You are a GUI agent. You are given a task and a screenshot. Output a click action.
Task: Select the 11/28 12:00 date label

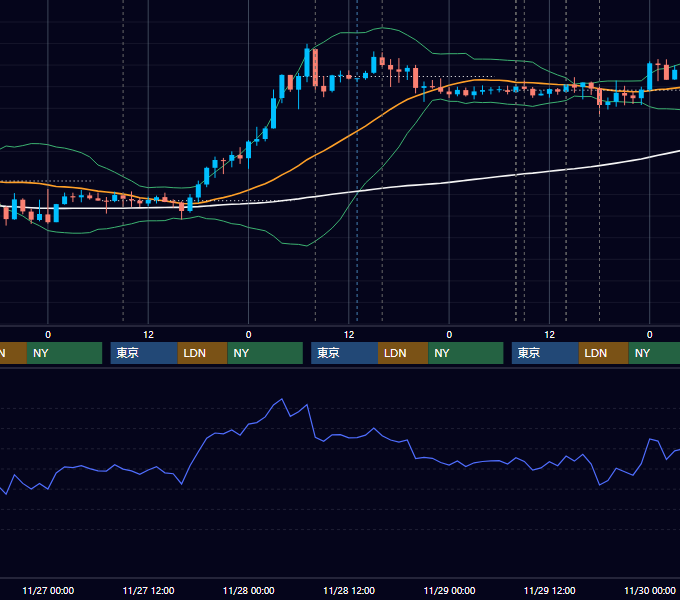click(x=349, y=590)
